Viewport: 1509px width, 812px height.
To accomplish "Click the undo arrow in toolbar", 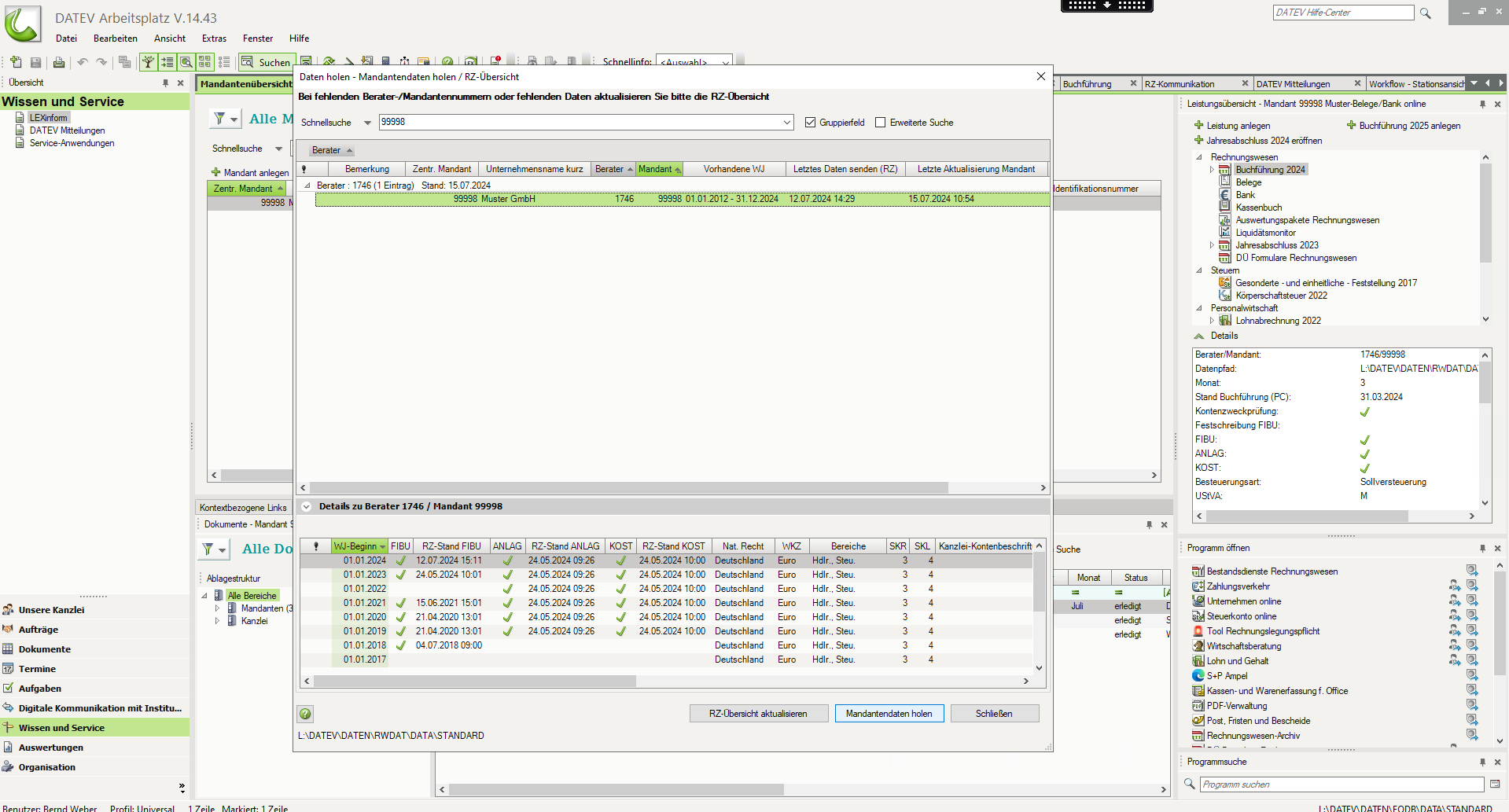I will (82, 62).
